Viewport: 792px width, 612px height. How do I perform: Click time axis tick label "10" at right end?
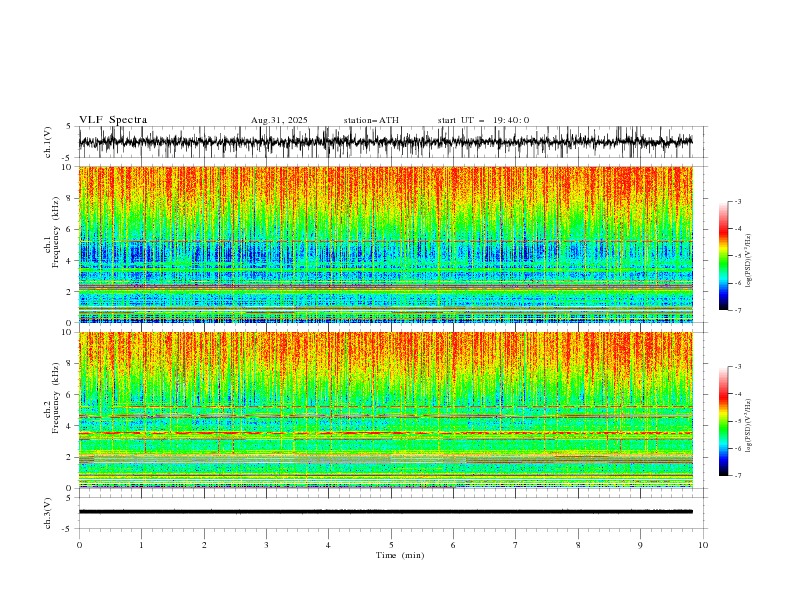pos(703,545)
